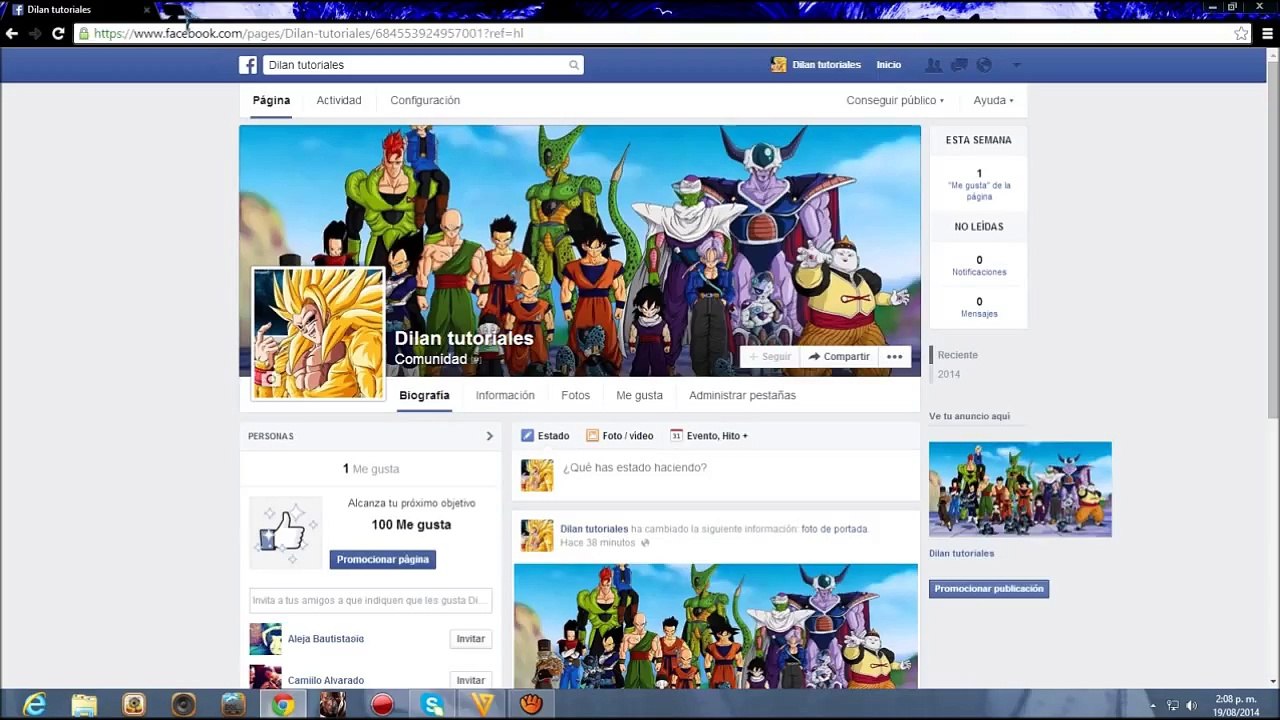This screenshot has width=1280, height=720.
Task: Invite Camillo Alvarado to like the page
Action: coord(471,681)
